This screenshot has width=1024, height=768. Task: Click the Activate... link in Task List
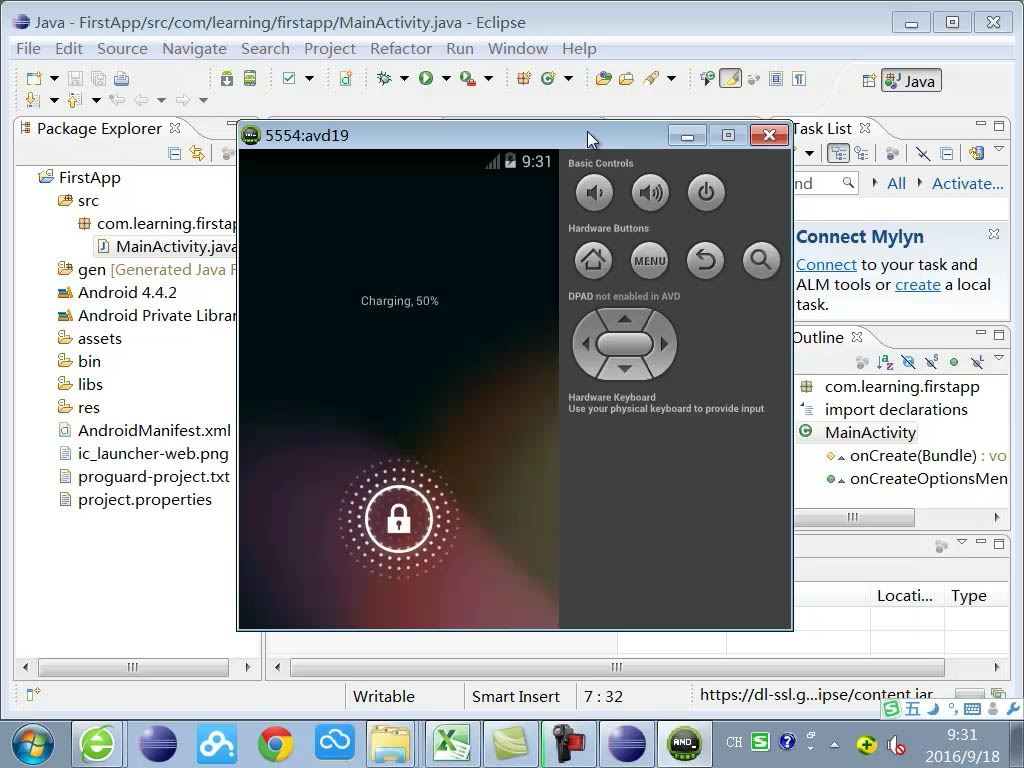(967, 184)
